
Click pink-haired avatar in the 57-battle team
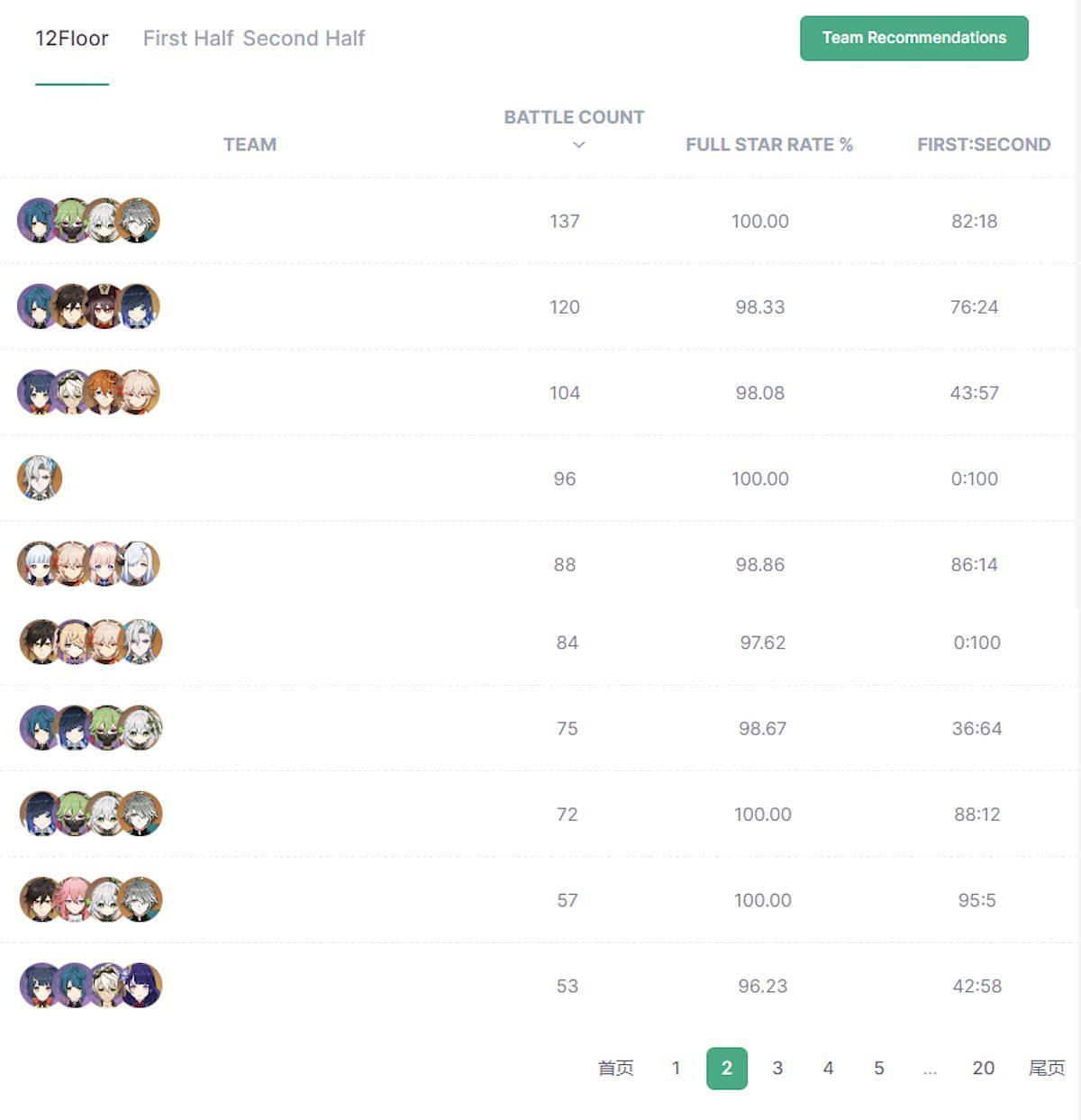(x=74, y=899)
